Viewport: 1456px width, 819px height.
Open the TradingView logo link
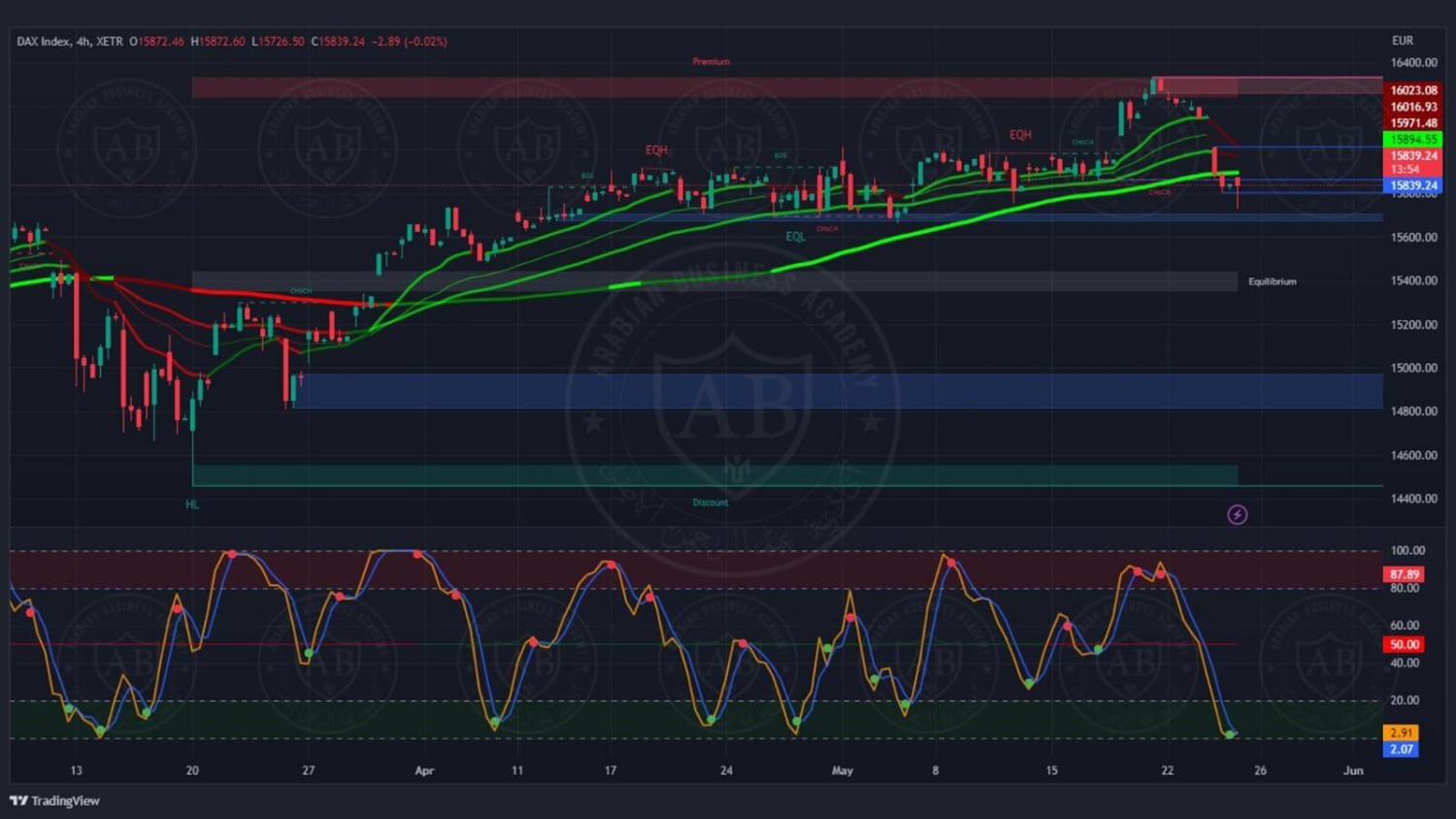point(55,801)
